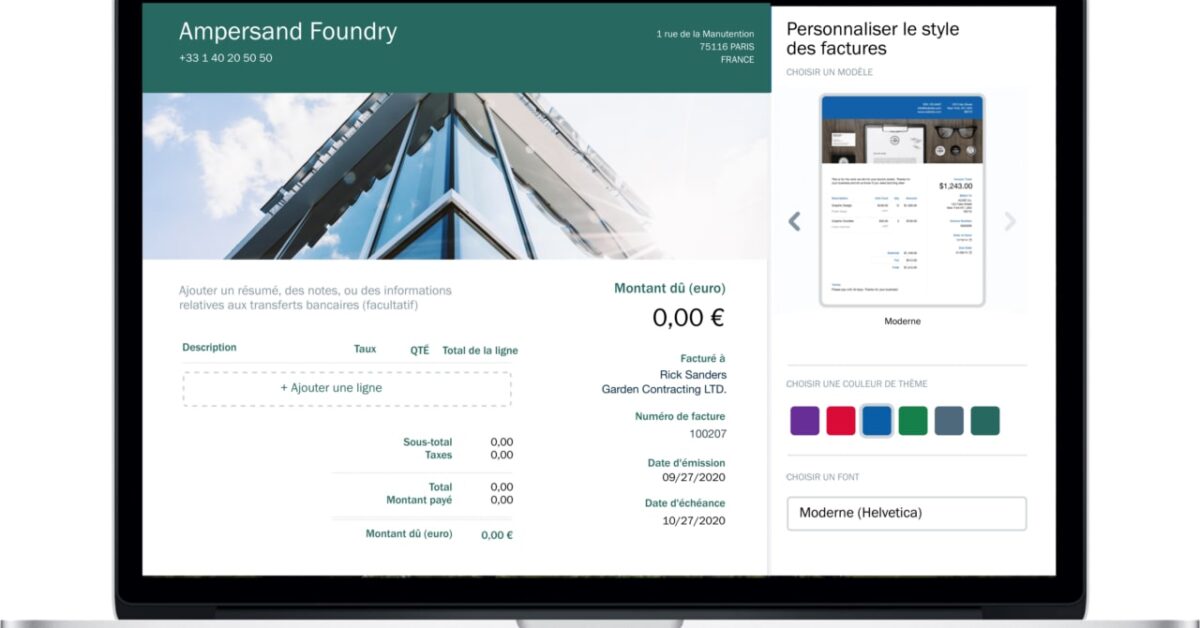Click the due date 10/27/2020
1200x628 pixels.
(694, 521)
